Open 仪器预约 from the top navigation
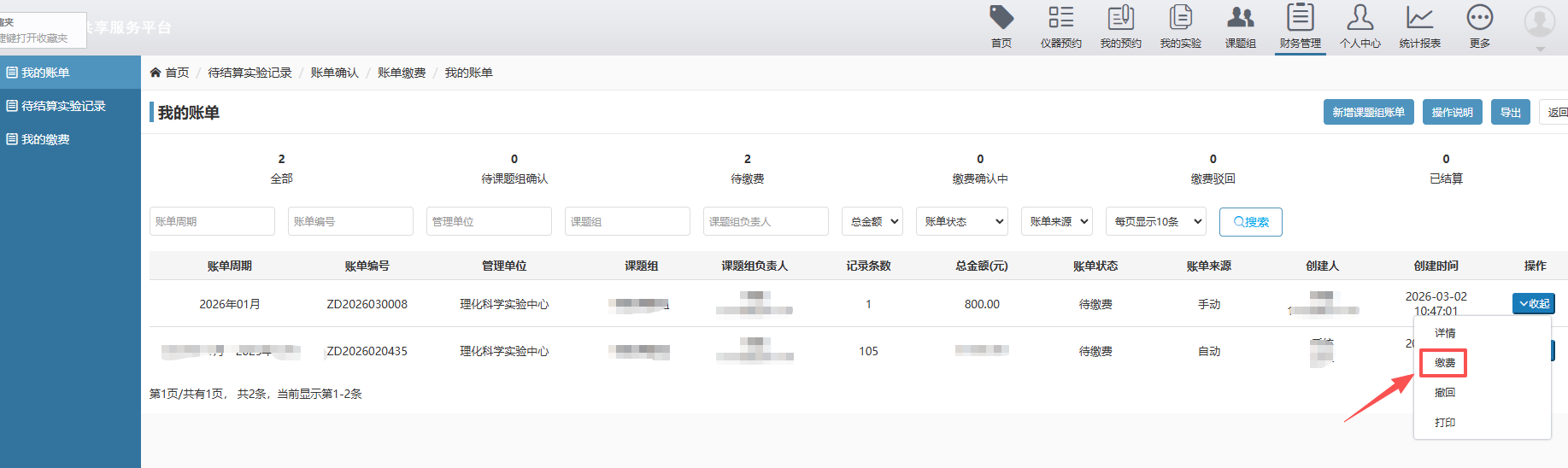The width and height of the screenshot is (1568, 468). point(1060,18)
